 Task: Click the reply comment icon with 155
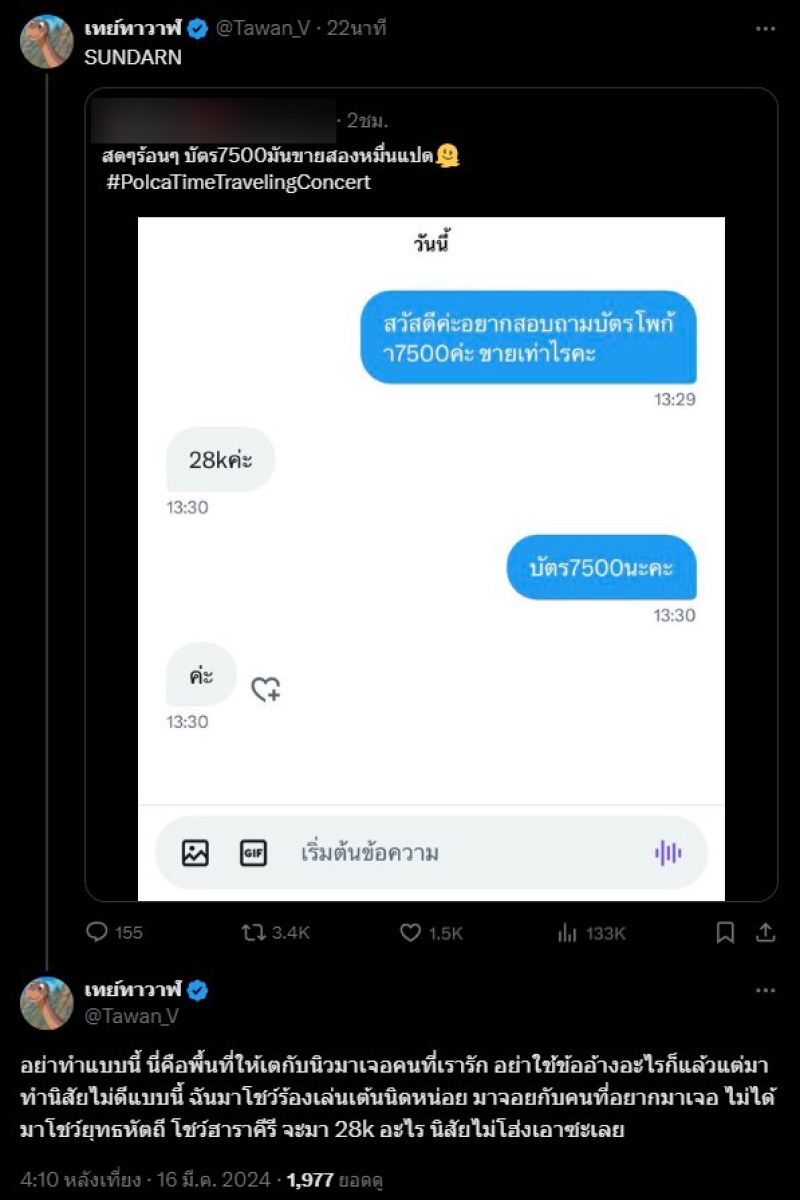click(97, 932)
